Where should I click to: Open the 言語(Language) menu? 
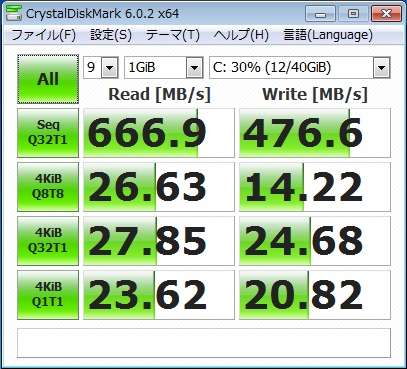pos(328,35)
